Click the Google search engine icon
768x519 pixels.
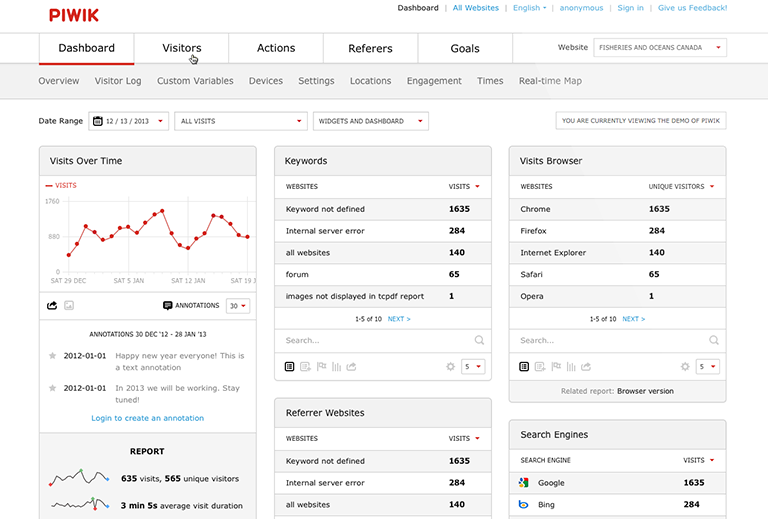(524, 483)
